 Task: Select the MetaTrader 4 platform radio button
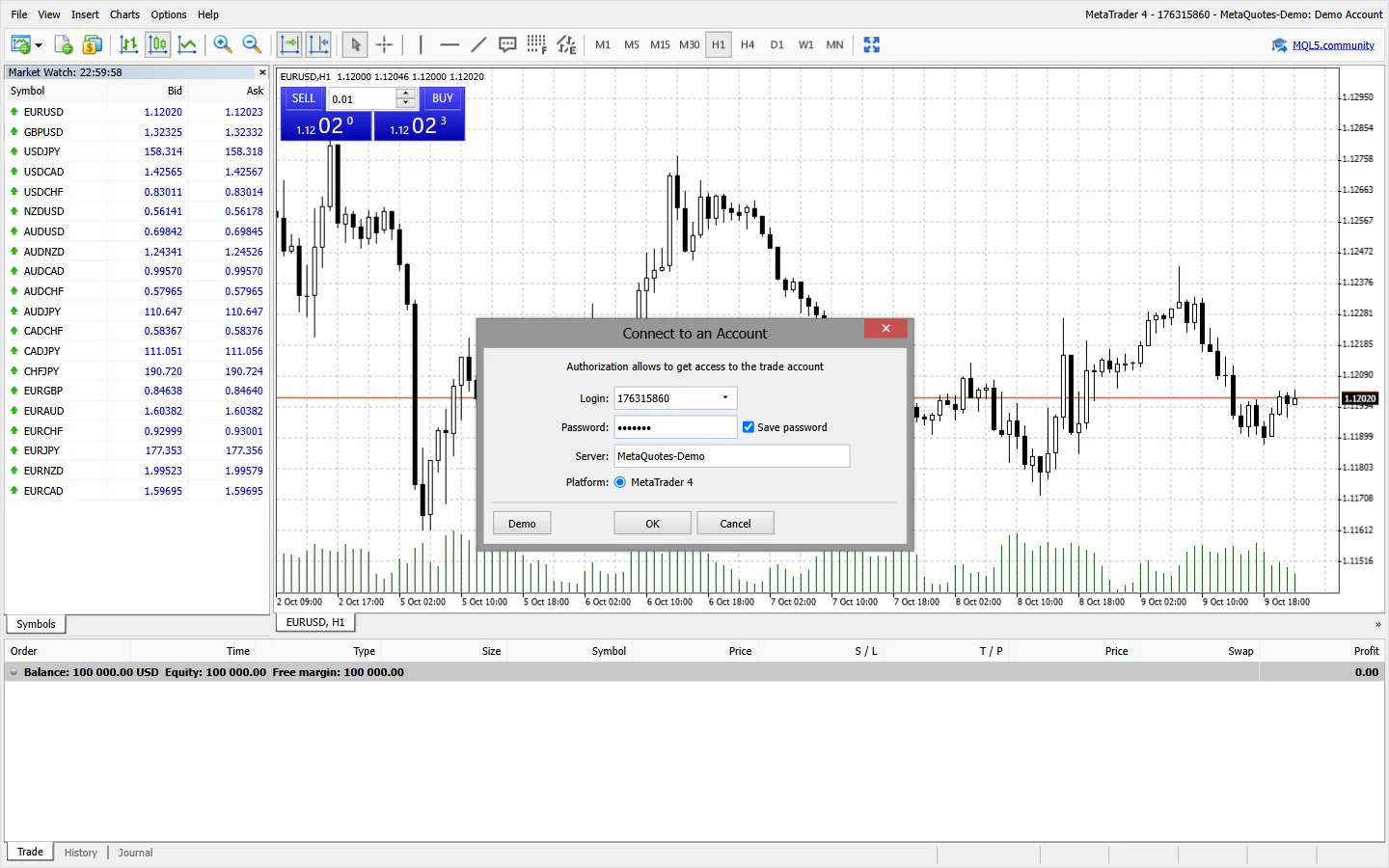(x=620, y=482)
